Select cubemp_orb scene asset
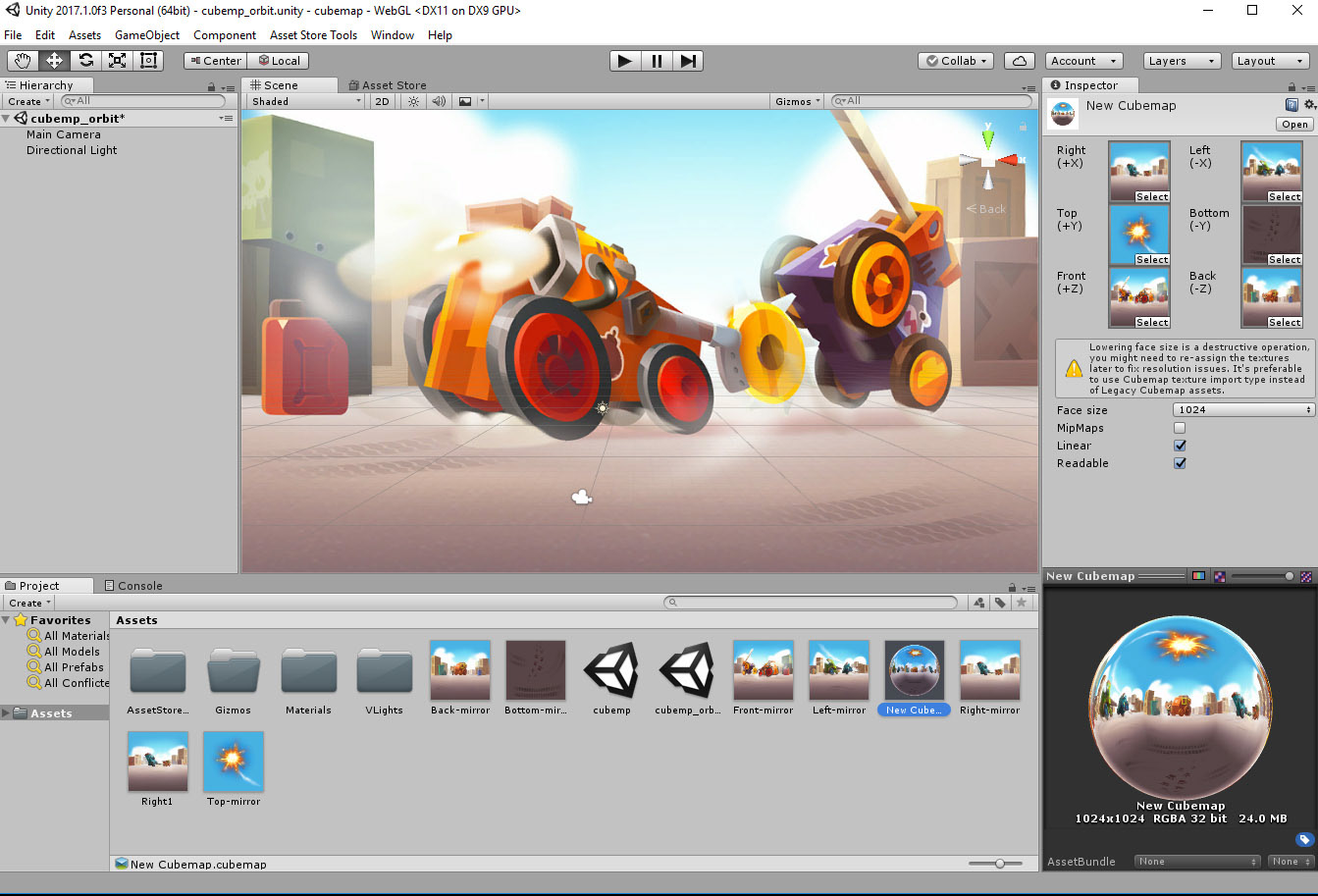 click(x=687, y=678)
